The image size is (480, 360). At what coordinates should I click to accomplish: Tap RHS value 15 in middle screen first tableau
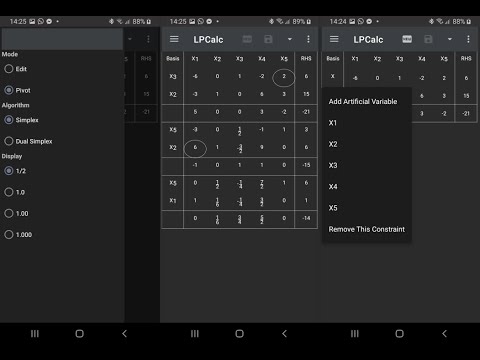point(306,94)
